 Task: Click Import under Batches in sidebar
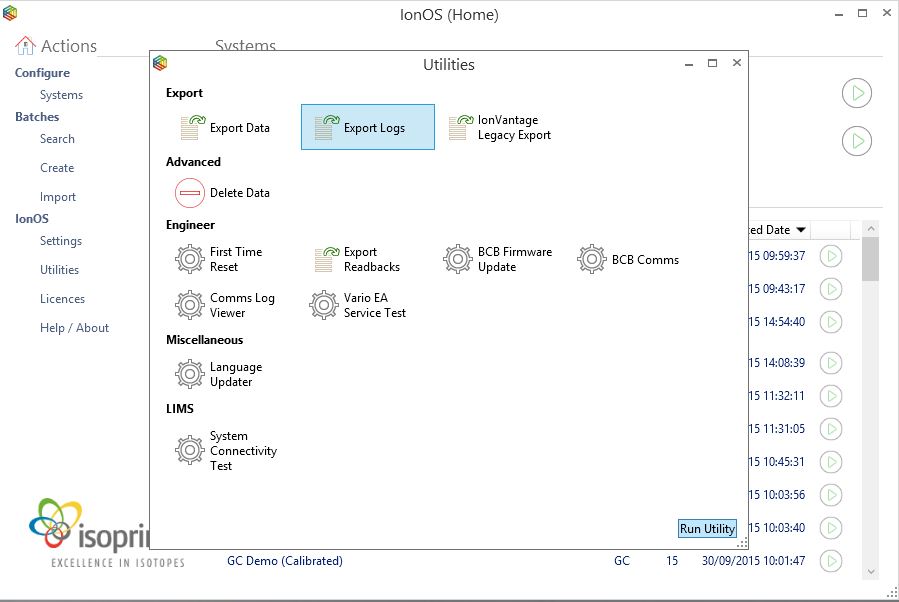tap(58, 197)
